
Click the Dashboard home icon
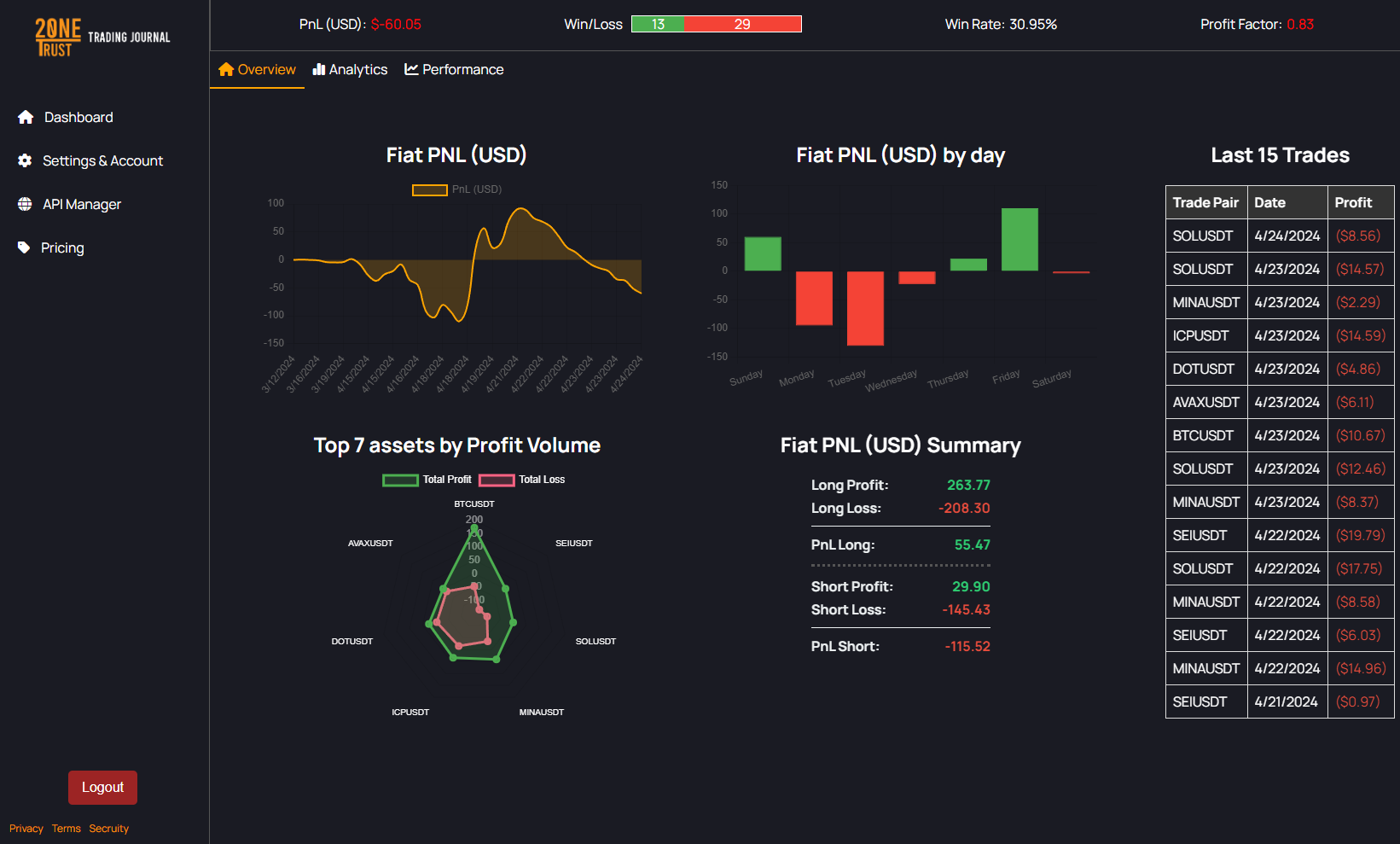(x=26, y=117)
